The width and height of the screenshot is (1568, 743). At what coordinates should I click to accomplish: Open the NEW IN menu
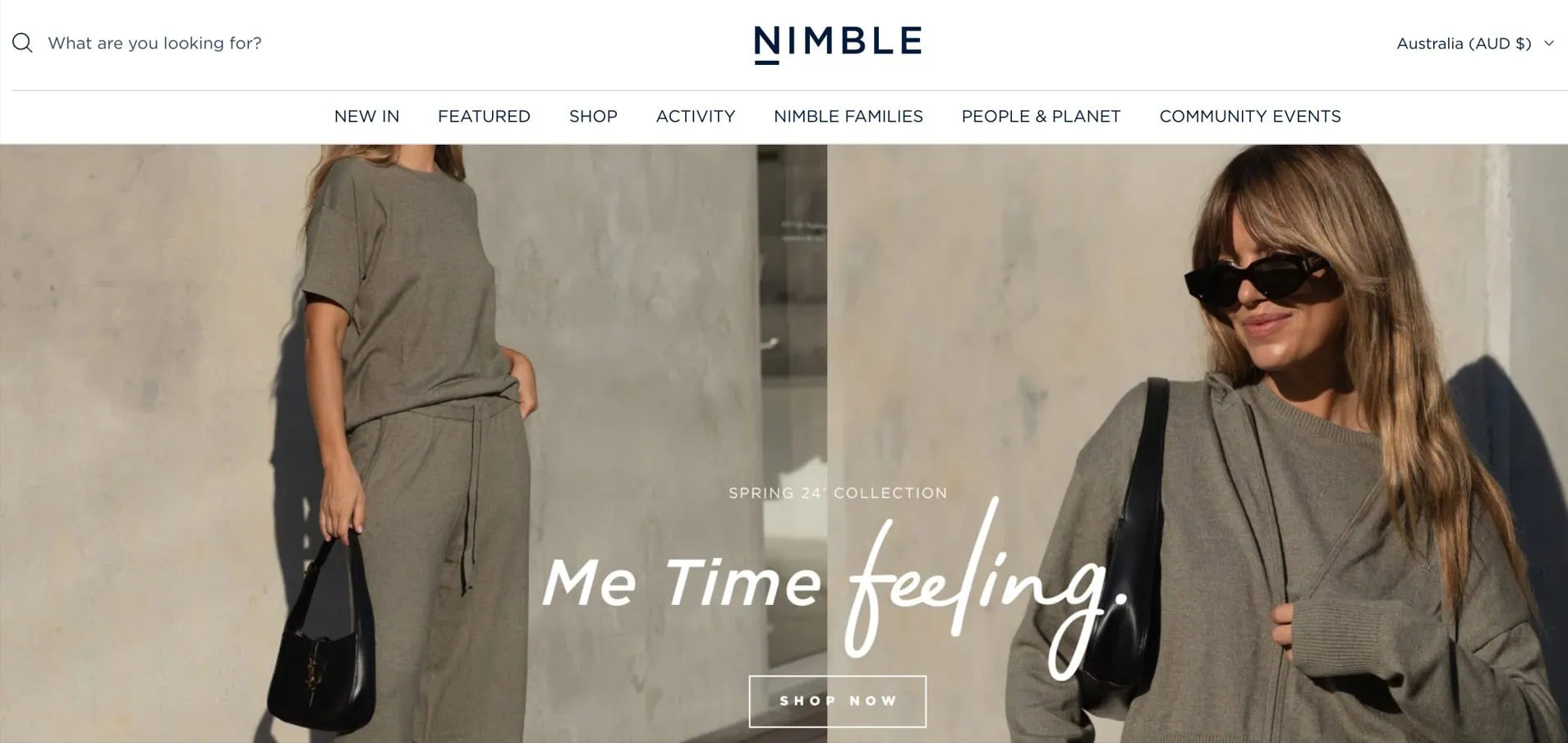pos(366,117)
